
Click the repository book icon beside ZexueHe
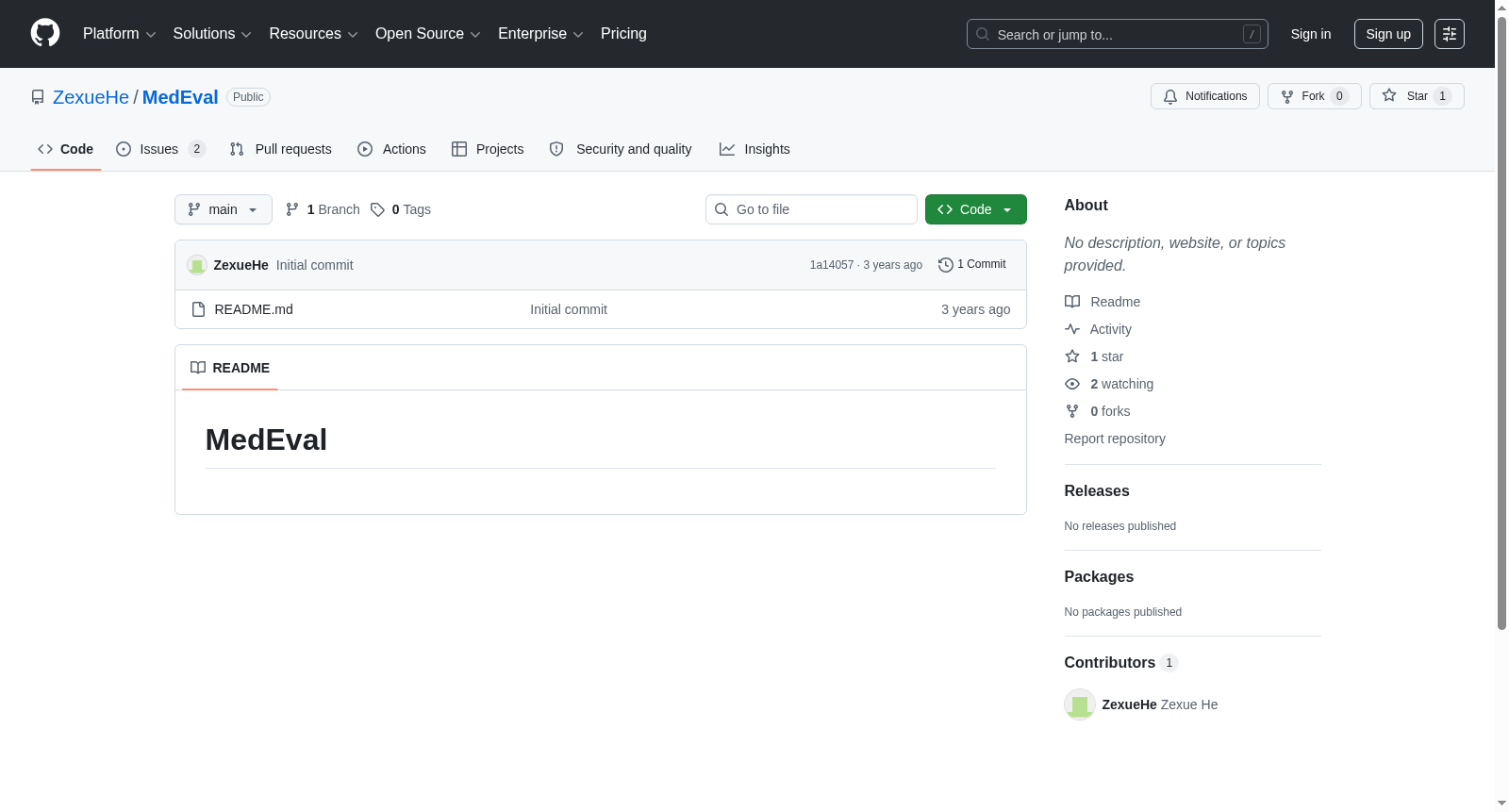point(38,97)
